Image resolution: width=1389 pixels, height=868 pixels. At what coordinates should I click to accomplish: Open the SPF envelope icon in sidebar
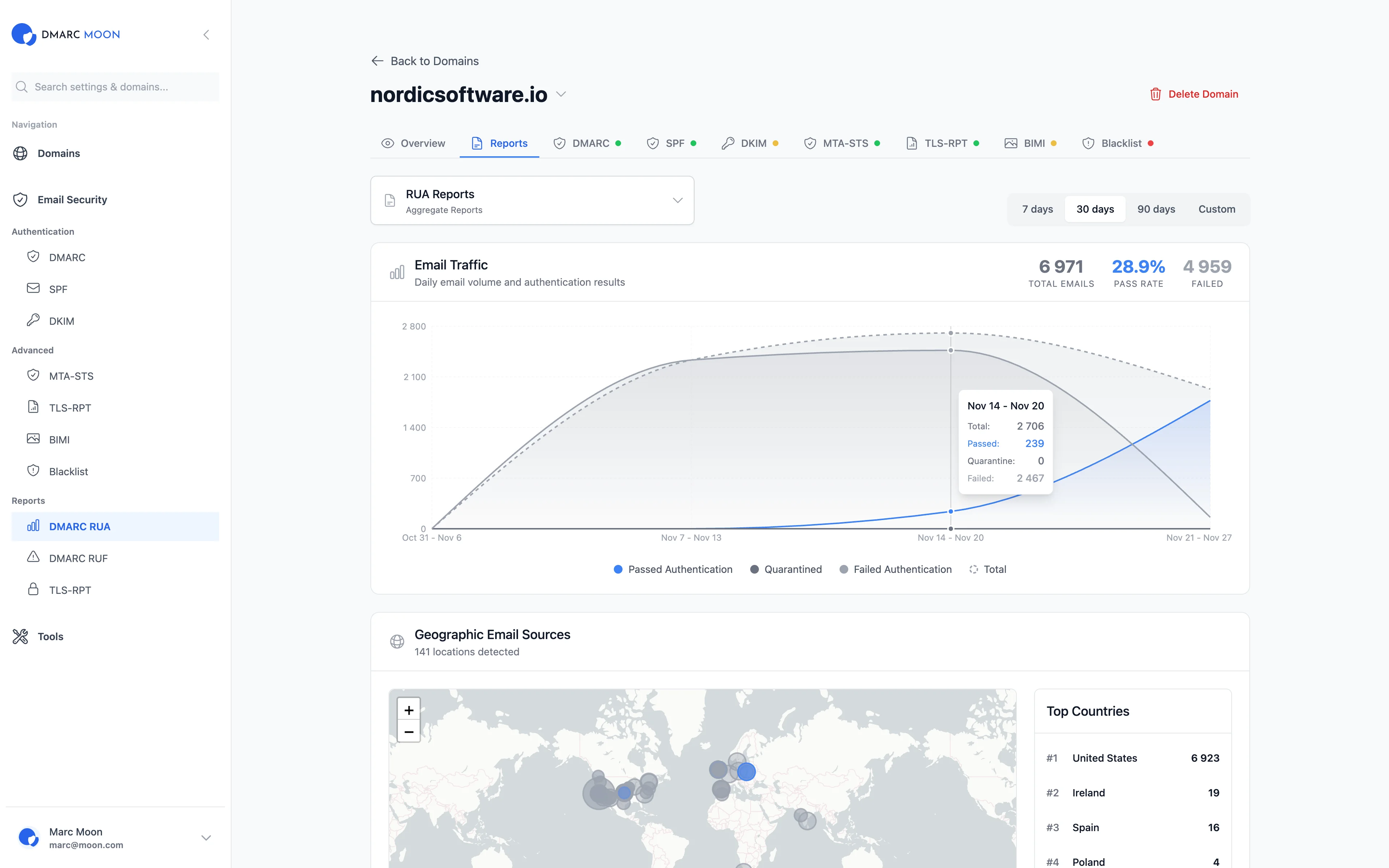(33, 288)
